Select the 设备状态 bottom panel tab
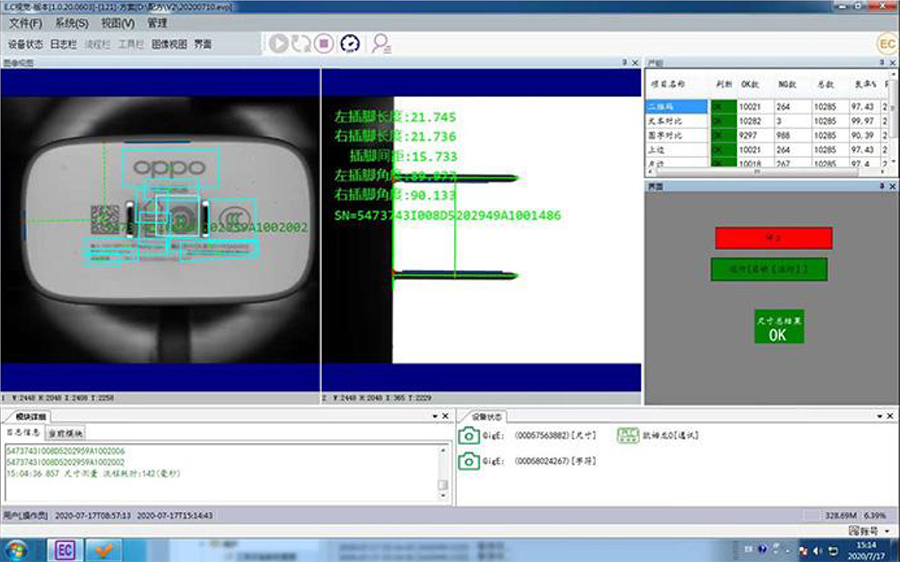Viewport: 900px width, 562px height. pyautogui.click(x=486, y=416)
